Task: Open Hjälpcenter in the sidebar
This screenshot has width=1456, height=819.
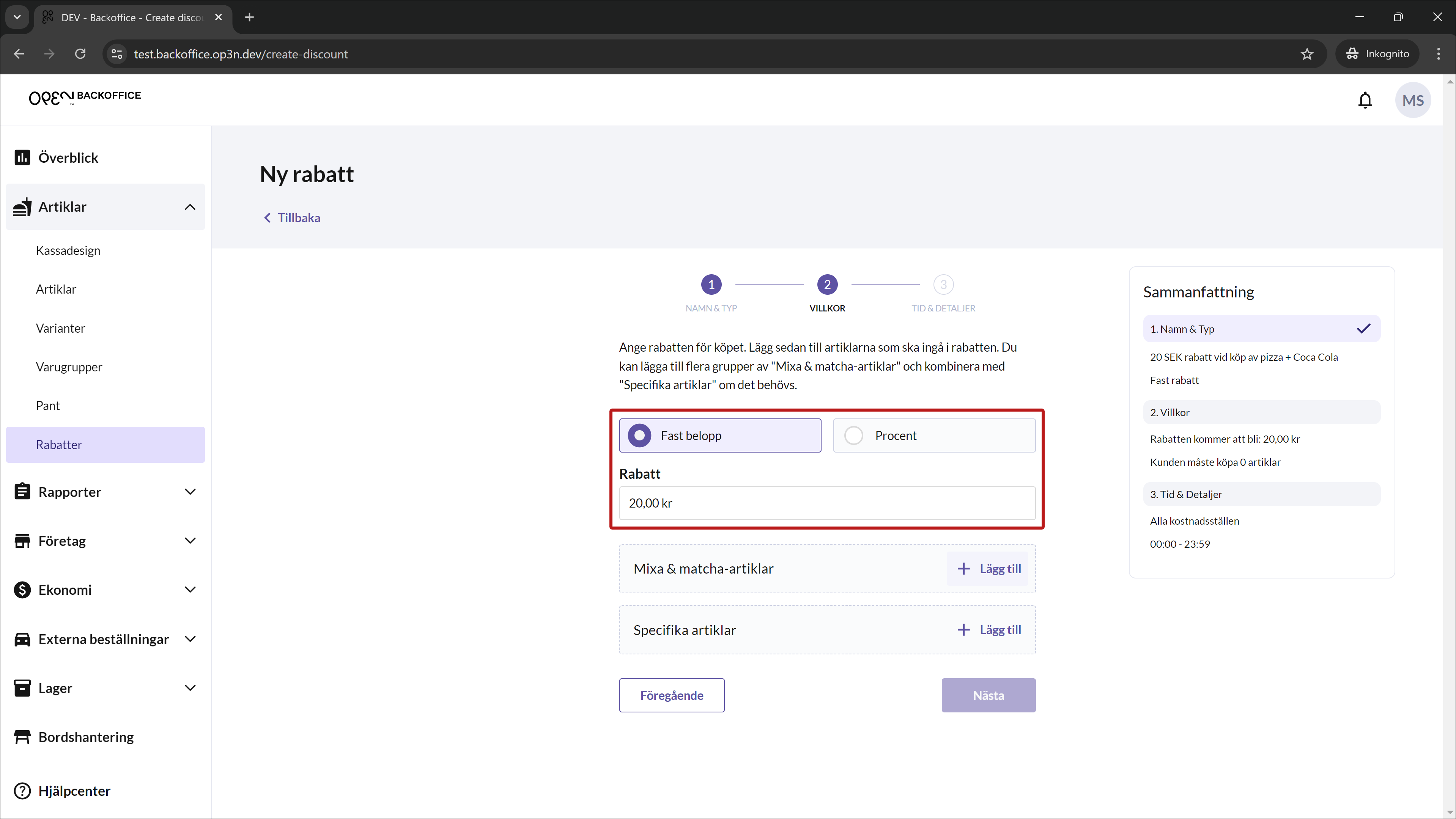Action: pyautogui.click(x=74, y=791)
